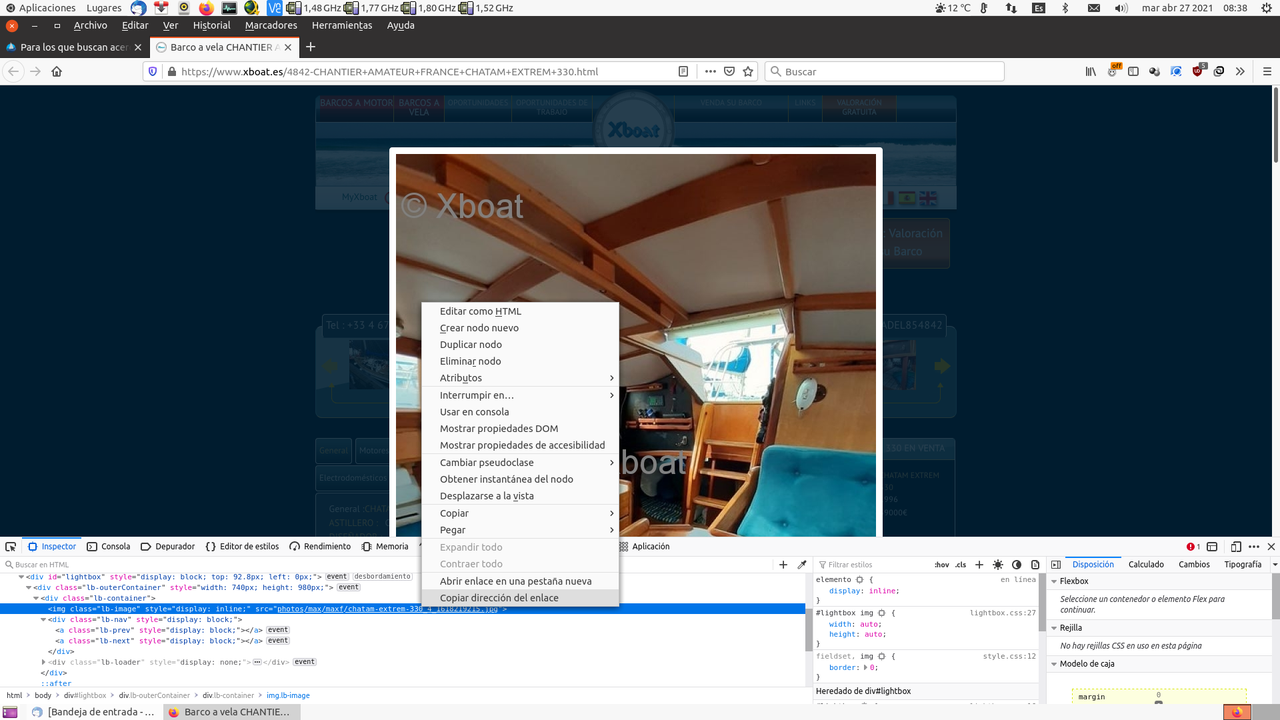Bookmark this page with the star icon
The width and height of the screenshot is (1280, 720).
tap(748, 72)
